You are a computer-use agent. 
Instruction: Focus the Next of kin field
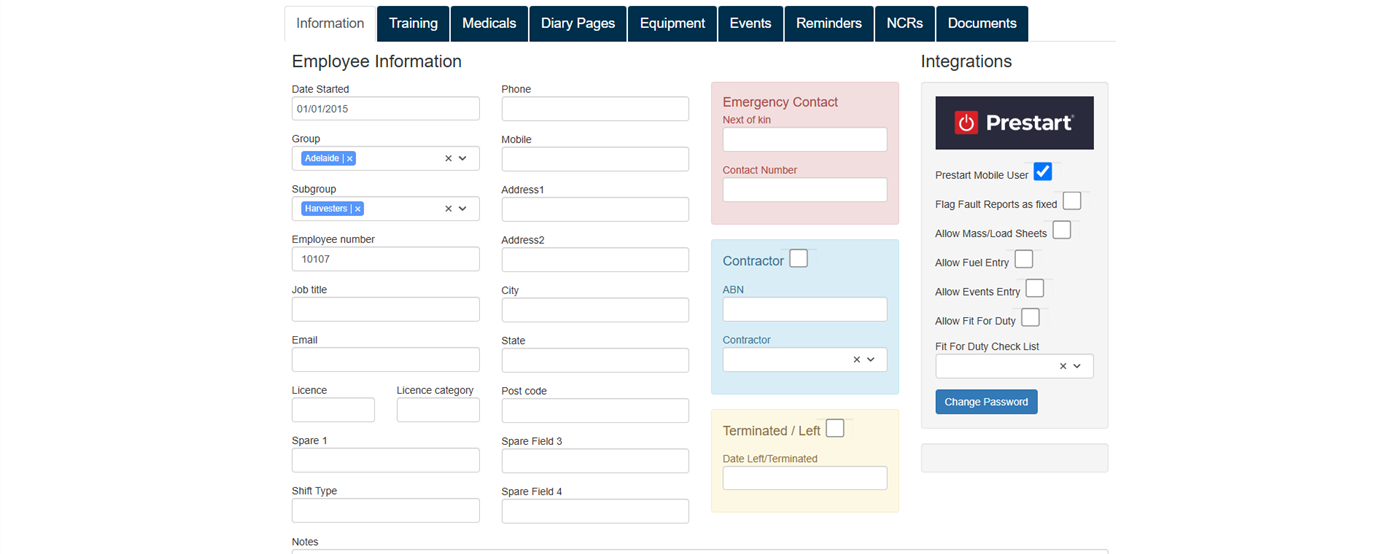coord(805,139)
